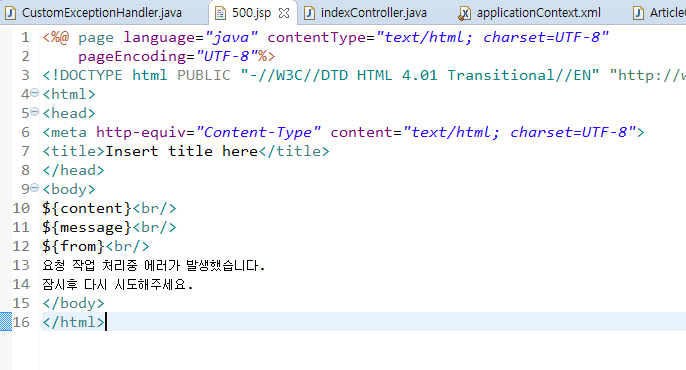
Task: Click the DOCTYPE declaration on line 3
Action: [x=364, y=75]
